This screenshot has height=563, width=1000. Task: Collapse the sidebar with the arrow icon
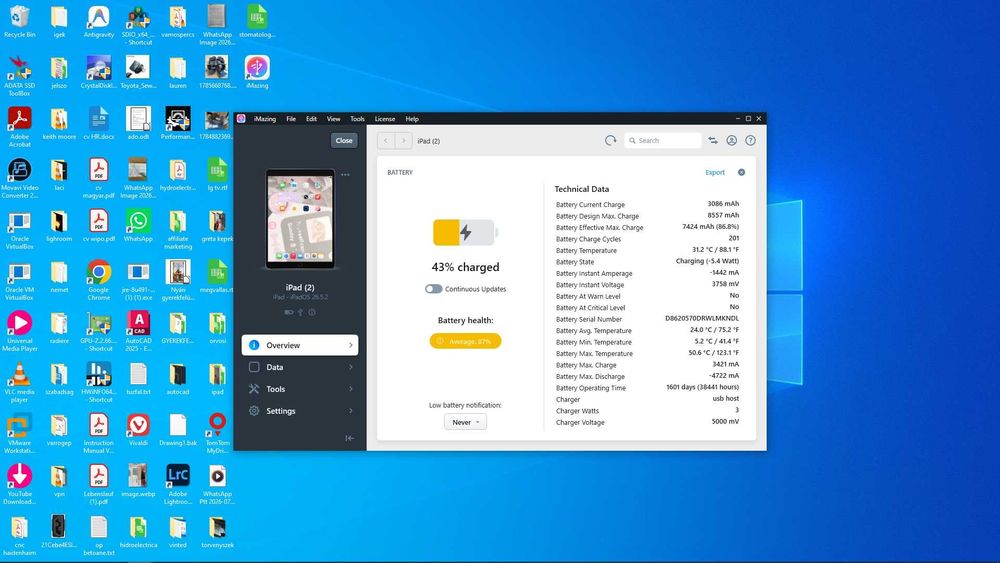coord(349,438)
